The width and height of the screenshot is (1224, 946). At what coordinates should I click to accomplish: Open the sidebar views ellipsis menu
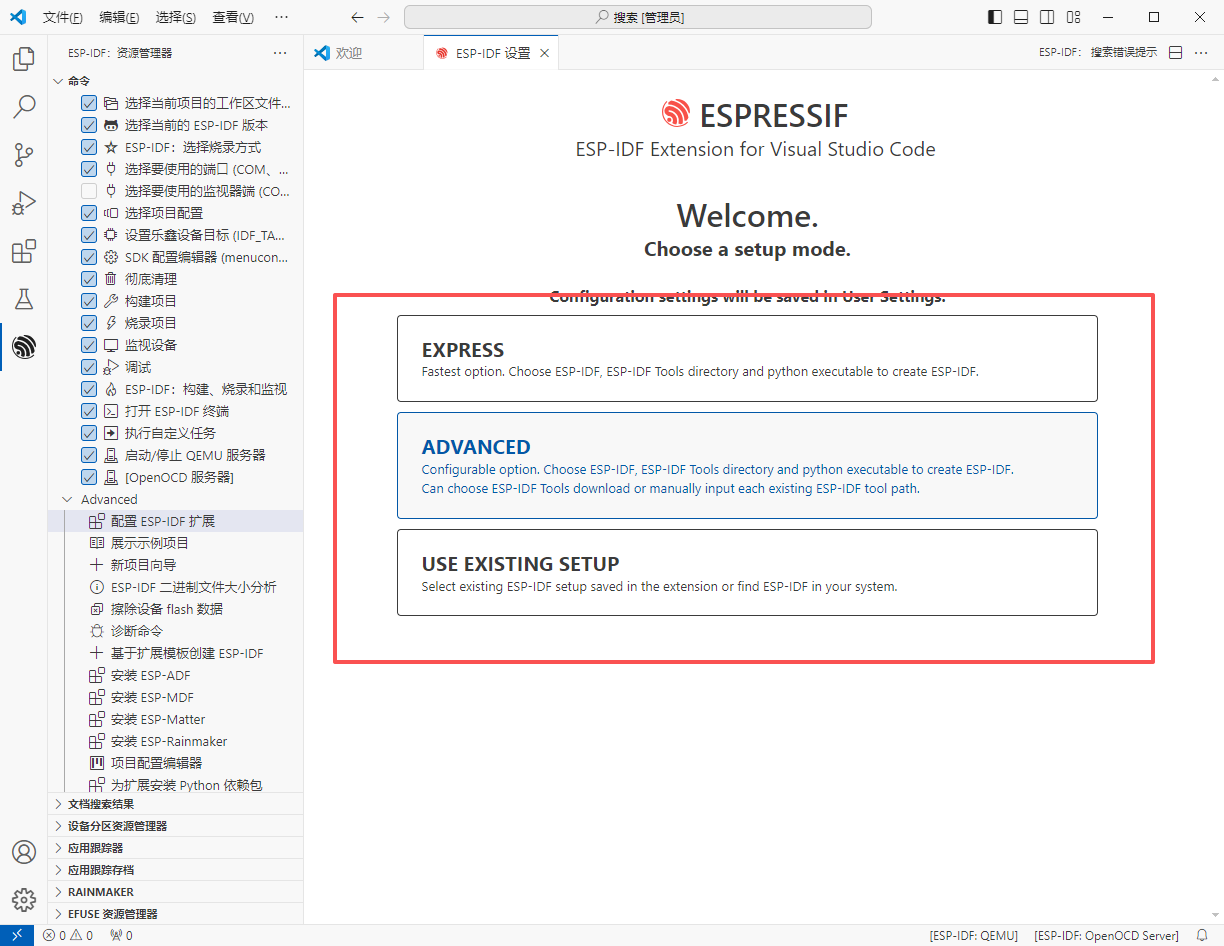point(281,53)
